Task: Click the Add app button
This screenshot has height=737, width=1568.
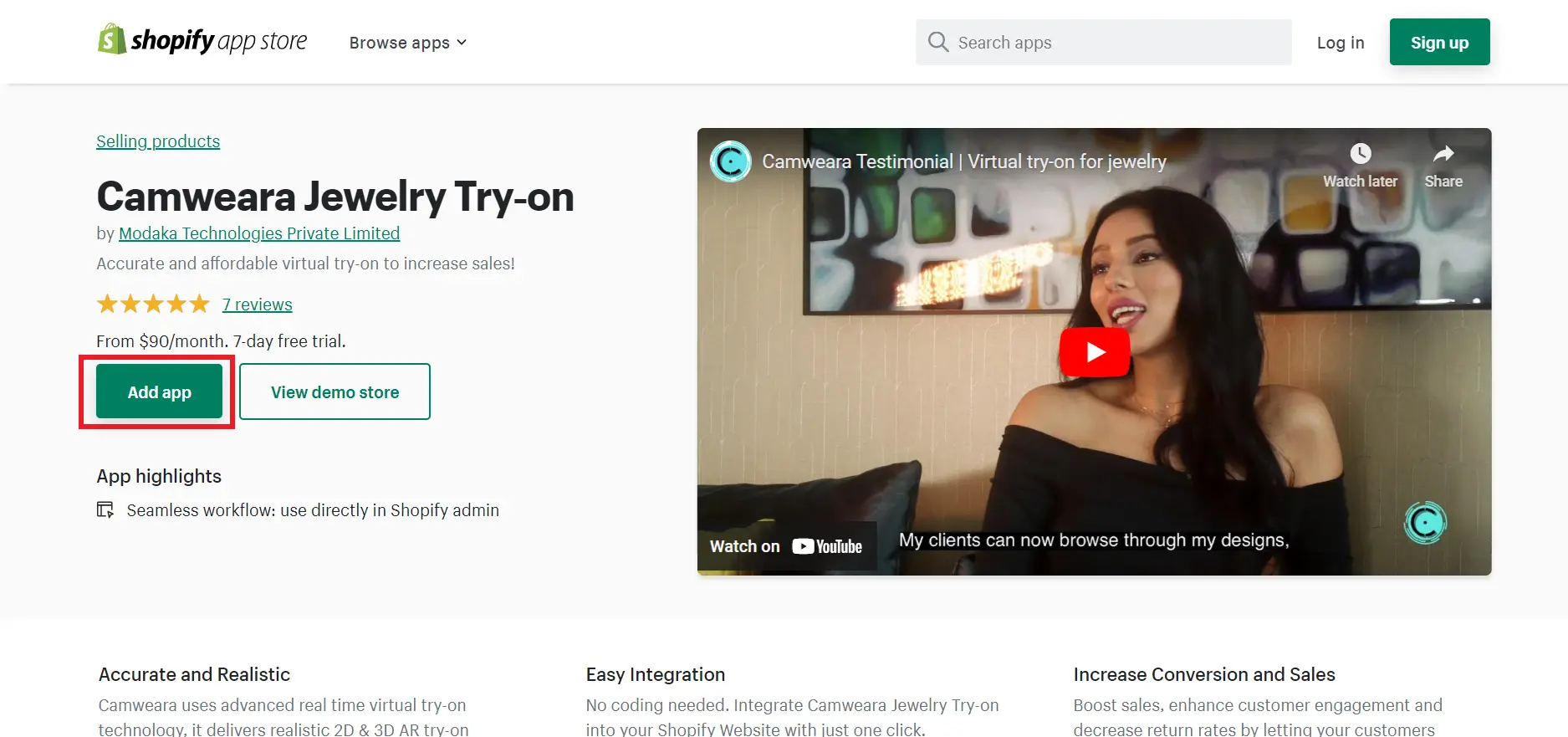Action: 159,392
